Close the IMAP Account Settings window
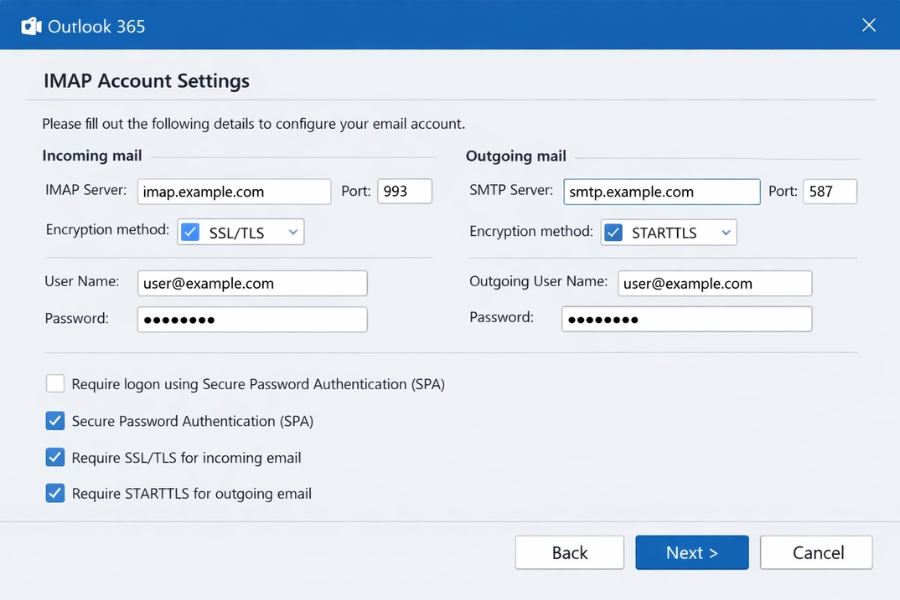The width and height of the screenshot is (900, 600). 869,25
